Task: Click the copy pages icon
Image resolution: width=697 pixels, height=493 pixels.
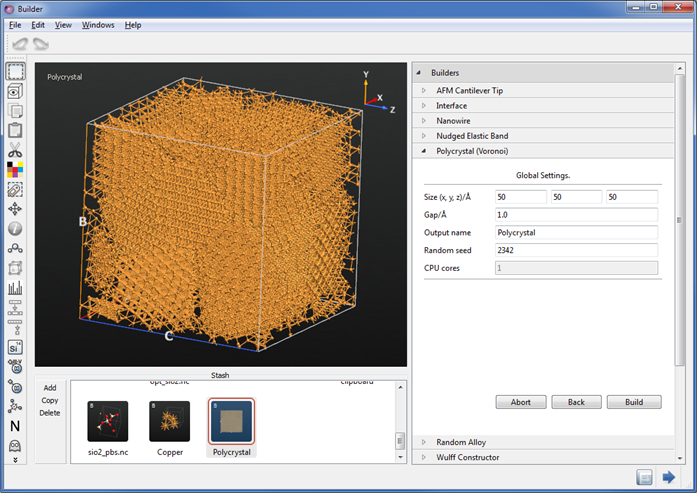Action: coord(15,111)
